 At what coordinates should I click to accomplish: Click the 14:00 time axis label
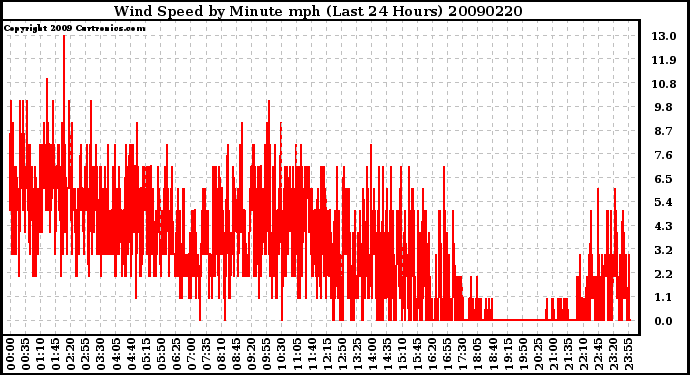[372, 354]
